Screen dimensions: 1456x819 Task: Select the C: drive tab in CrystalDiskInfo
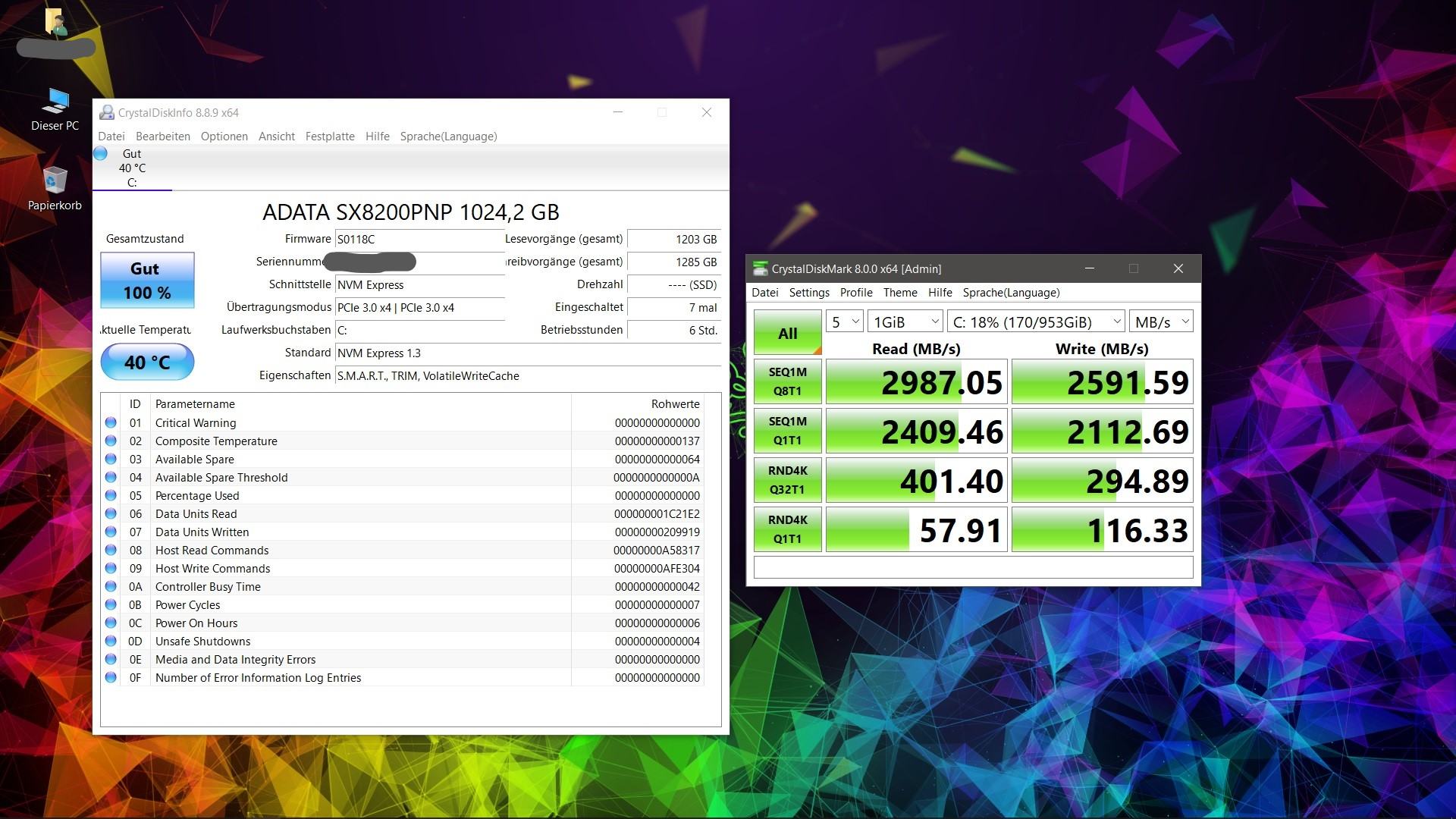pos(133,168)
